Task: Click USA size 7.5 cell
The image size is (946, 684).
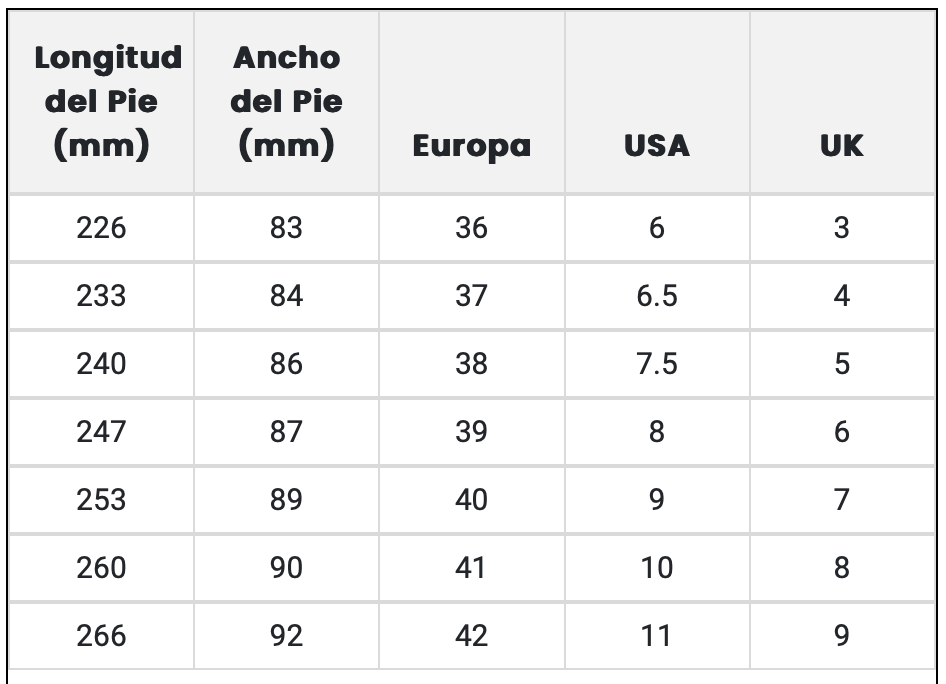Action: coord(656,364)
